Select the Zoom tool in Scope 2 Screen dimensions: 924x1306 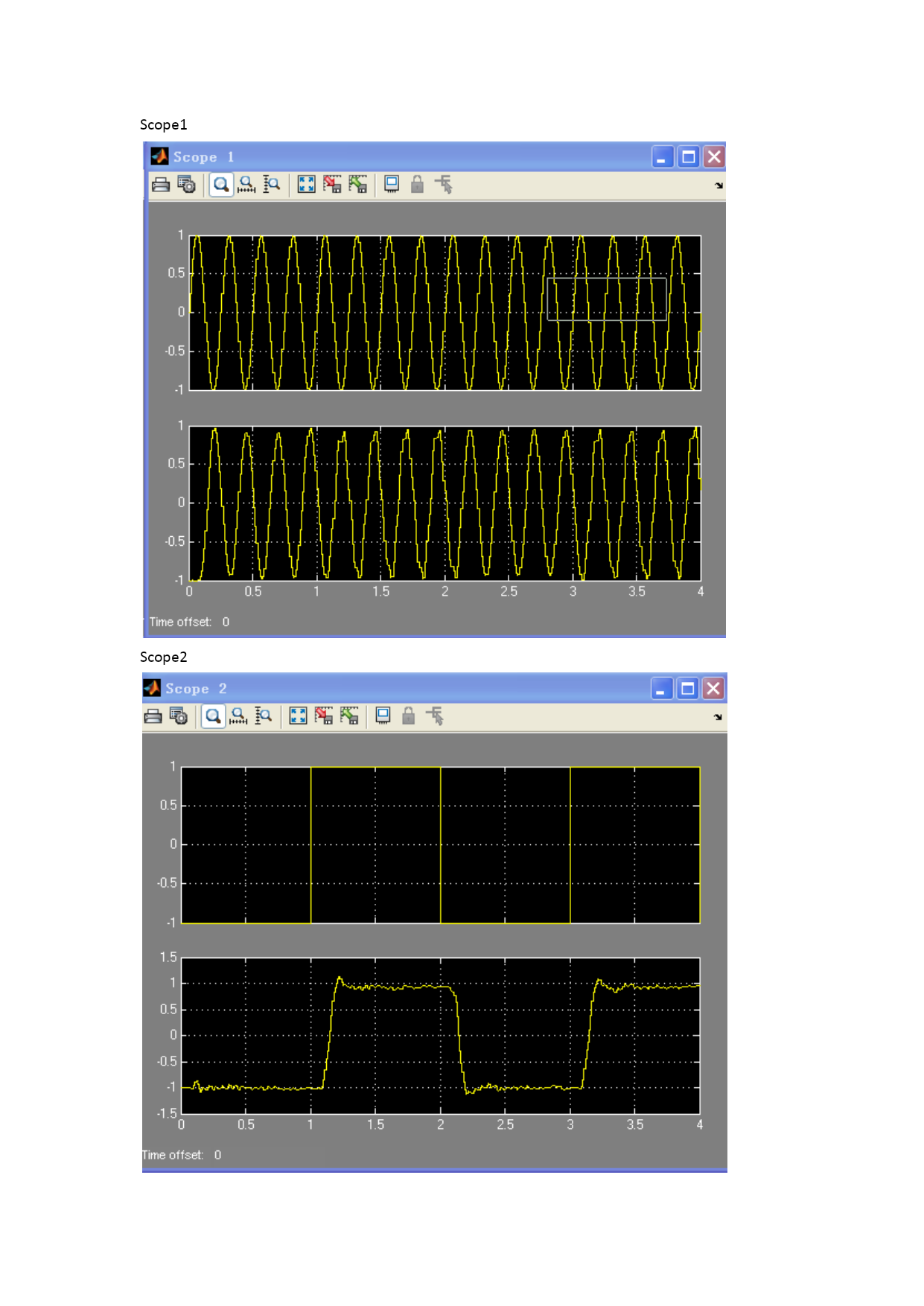tap(213, 716)
